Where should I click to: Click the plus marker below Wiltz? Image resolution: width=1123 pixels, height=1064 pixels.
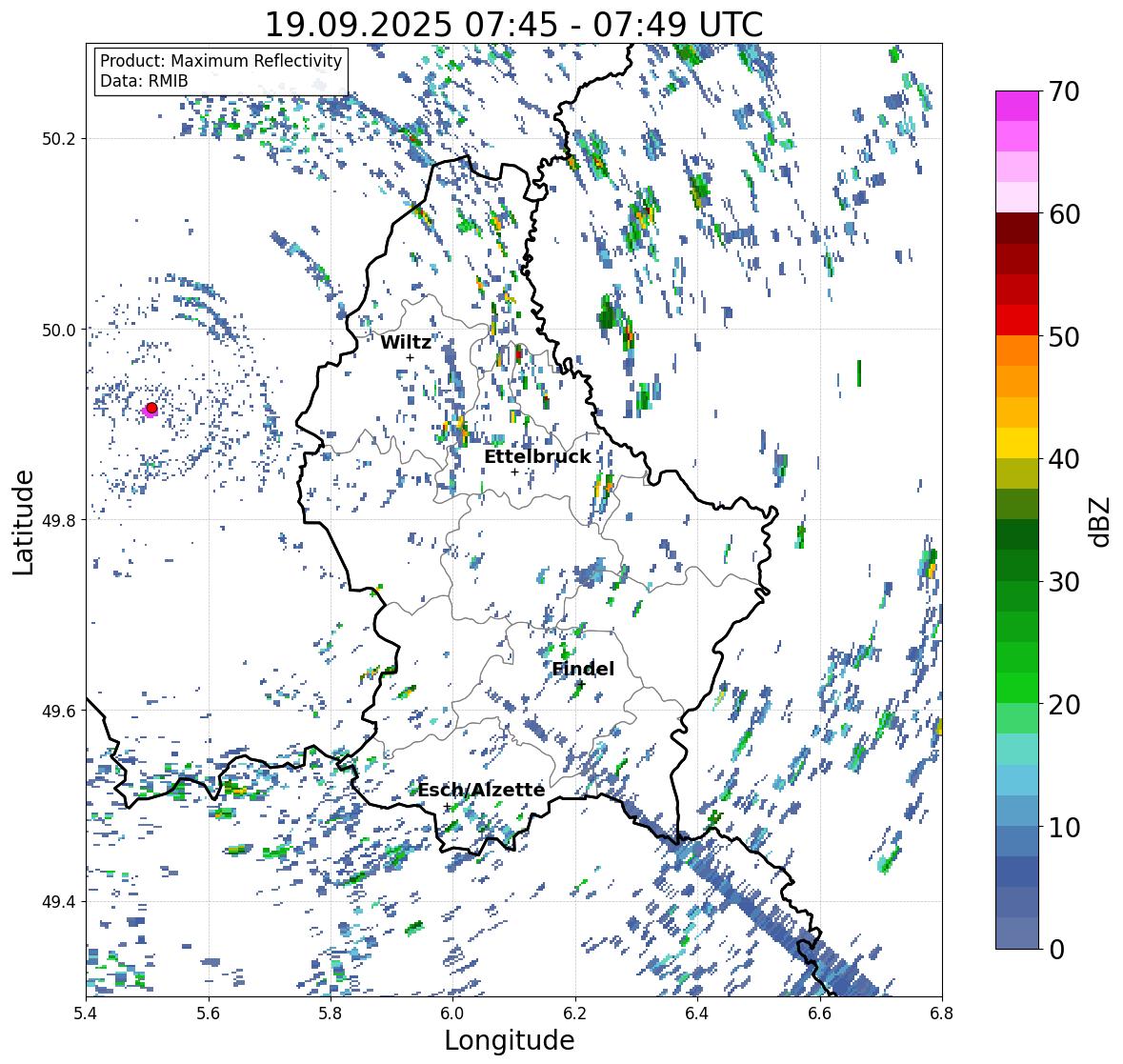coord(410,358)
